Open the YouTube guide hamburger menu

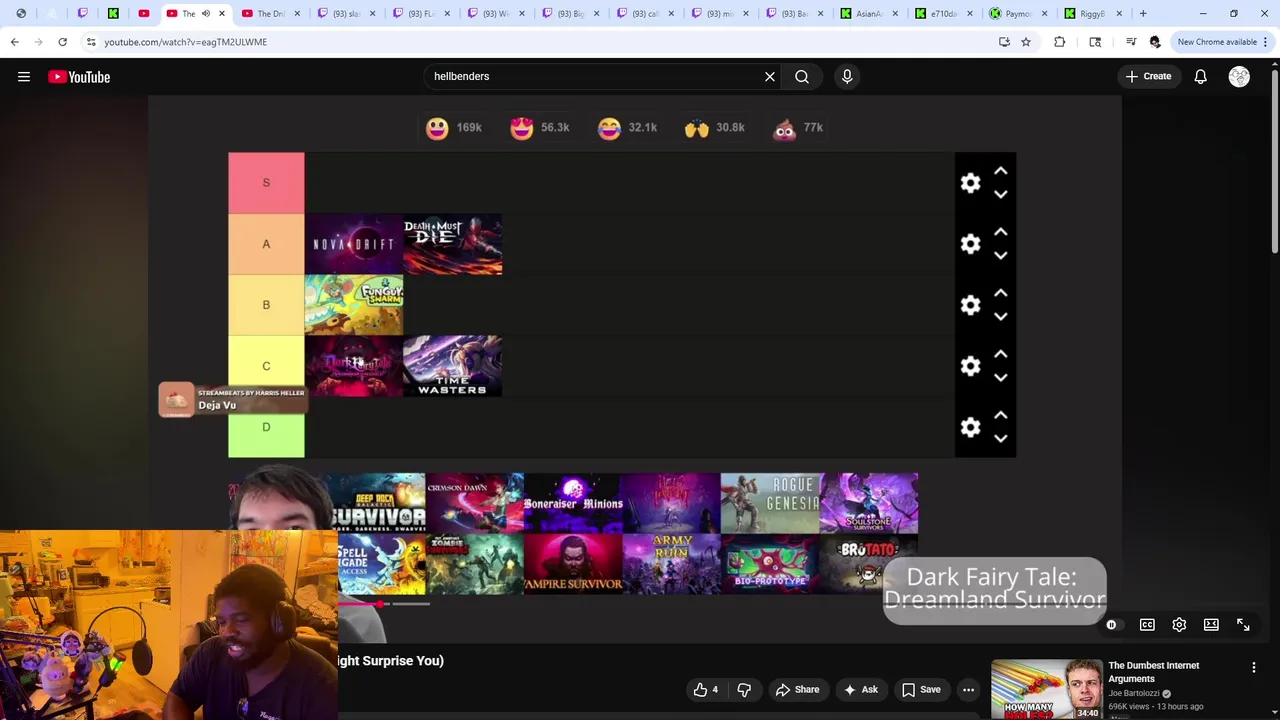(24, 77)
